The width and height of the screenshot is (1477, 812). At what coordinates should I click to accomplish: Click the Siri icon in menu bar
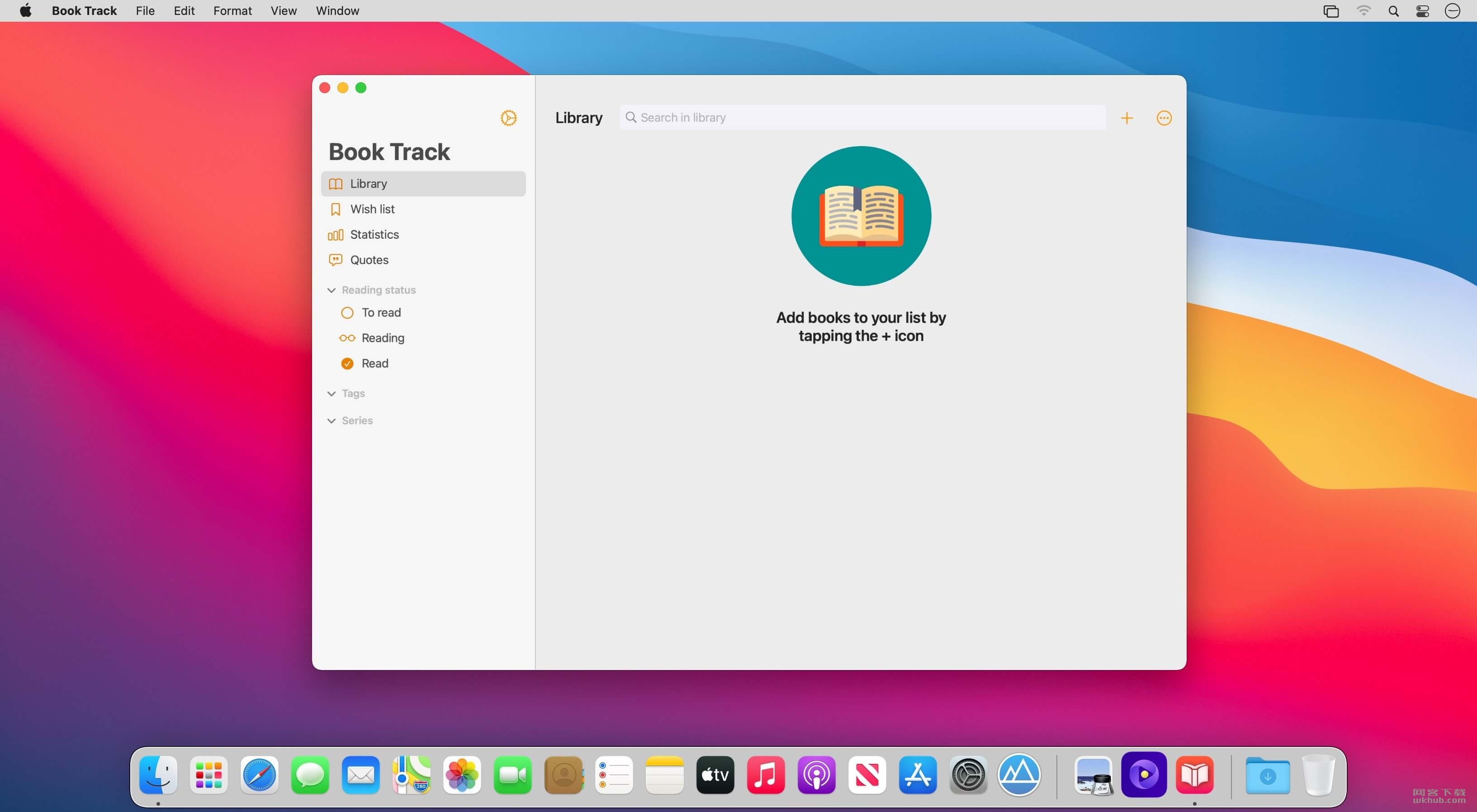point(1452,11)
